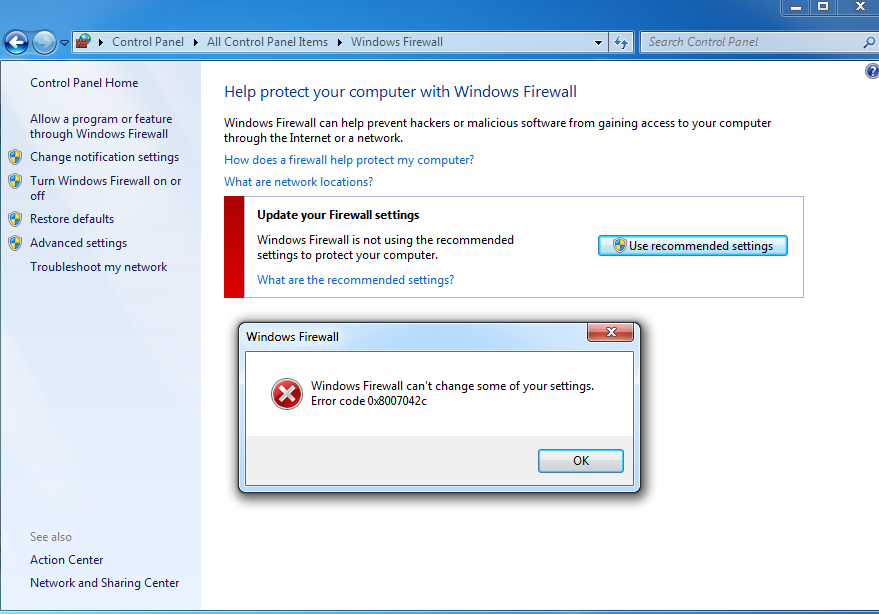The image size is (879, 614).
Task: Click the shield icon beside Change notification settings
Action: (x=15, y=157)
